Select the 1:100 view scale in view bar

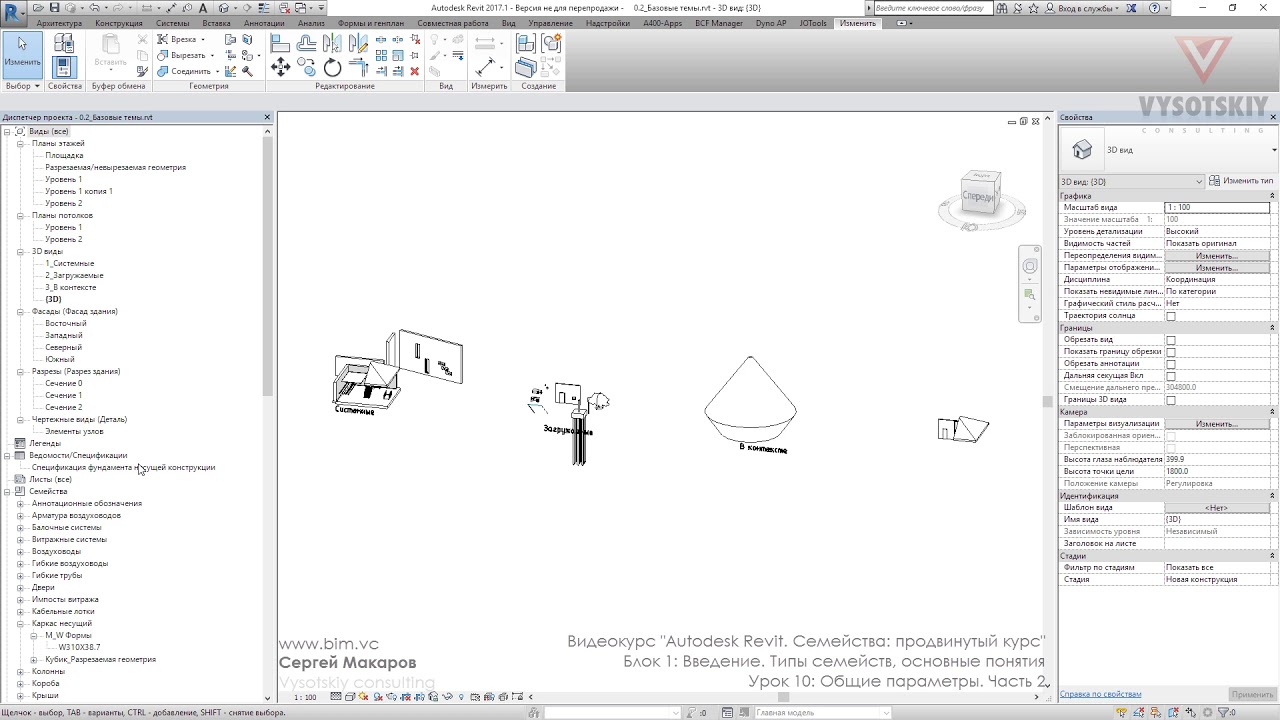(305, 697)
